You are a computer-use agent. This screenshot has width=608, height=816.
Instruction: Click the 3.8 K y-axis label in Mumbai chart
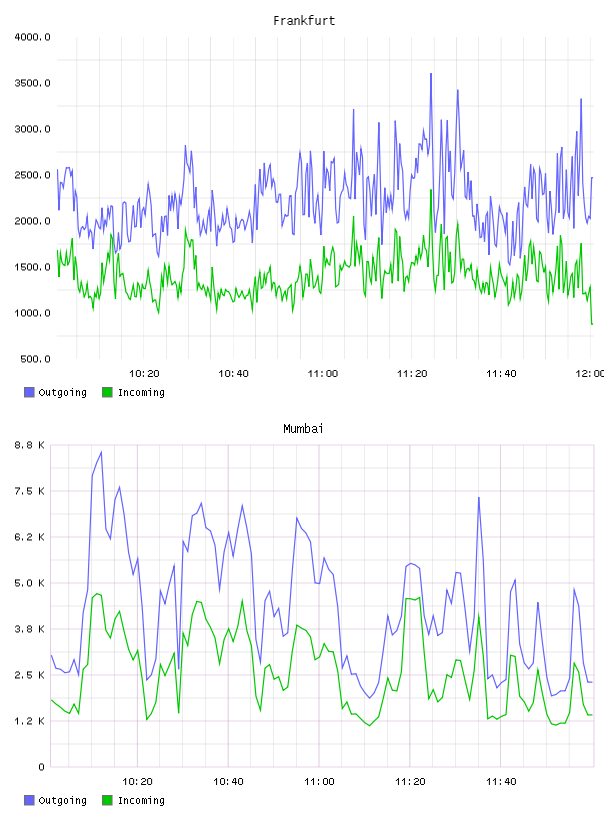tap(30, 629)
